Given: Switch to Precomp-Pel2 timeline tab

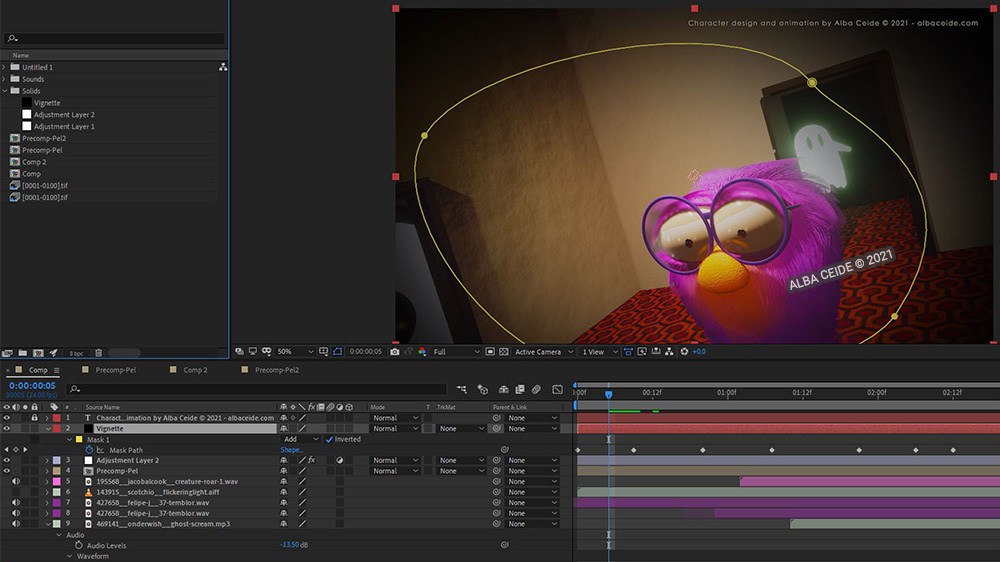Looking at the screenshot, I should (x=277, y=370).
